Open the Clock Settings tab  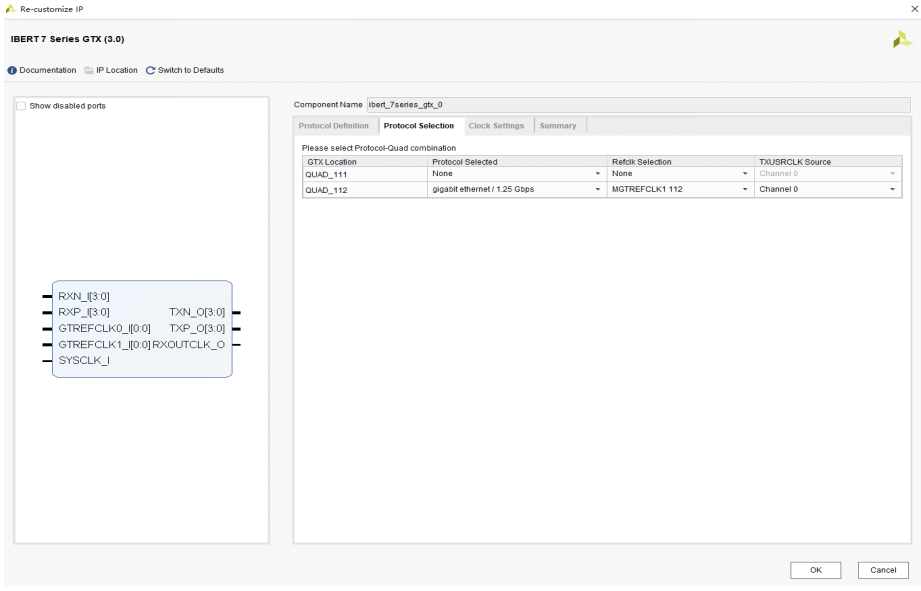click(x=496, y=126)
